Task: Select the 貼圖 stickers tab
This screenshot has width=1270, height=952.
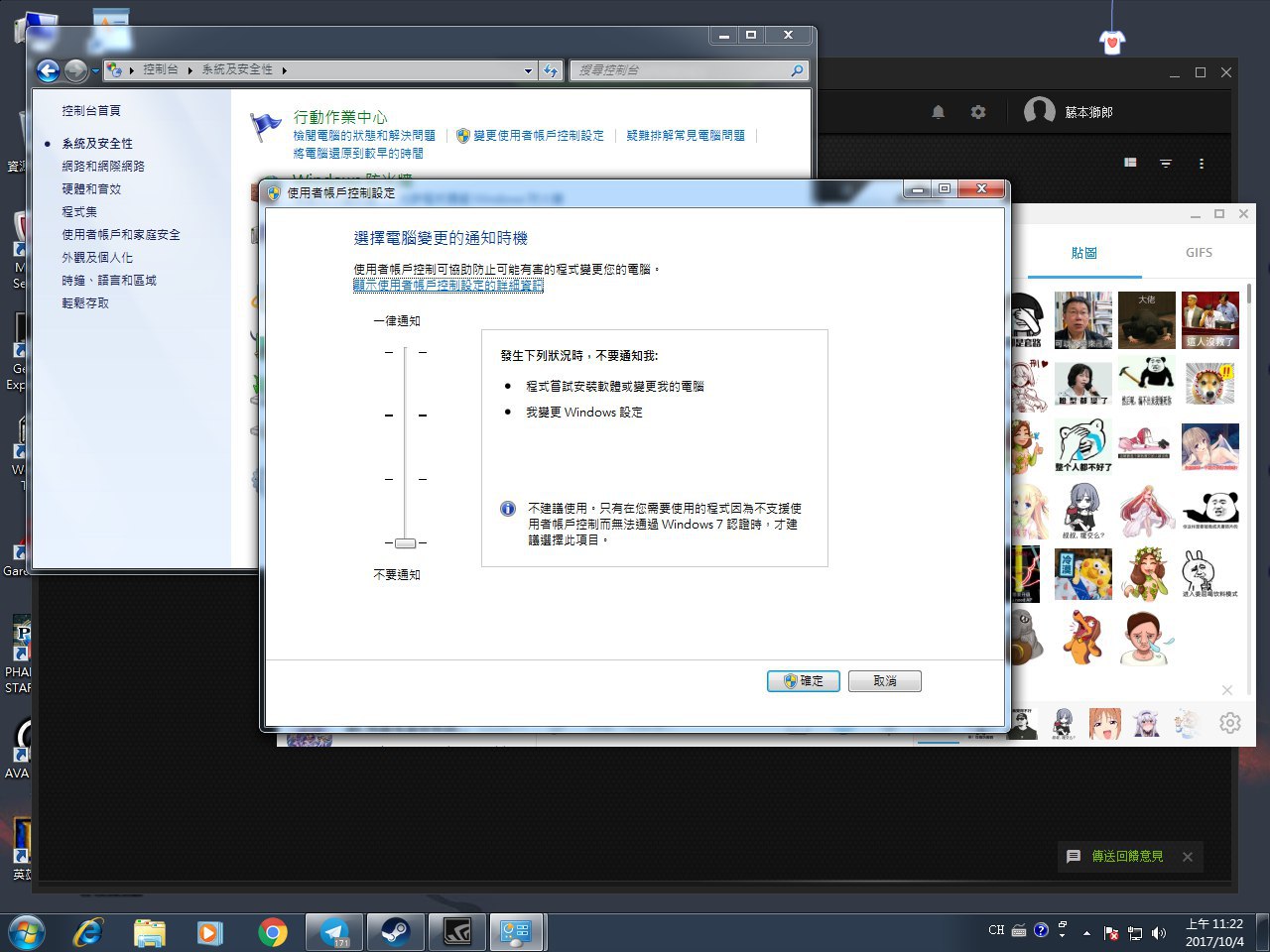Action: [x=1083, y=253]
